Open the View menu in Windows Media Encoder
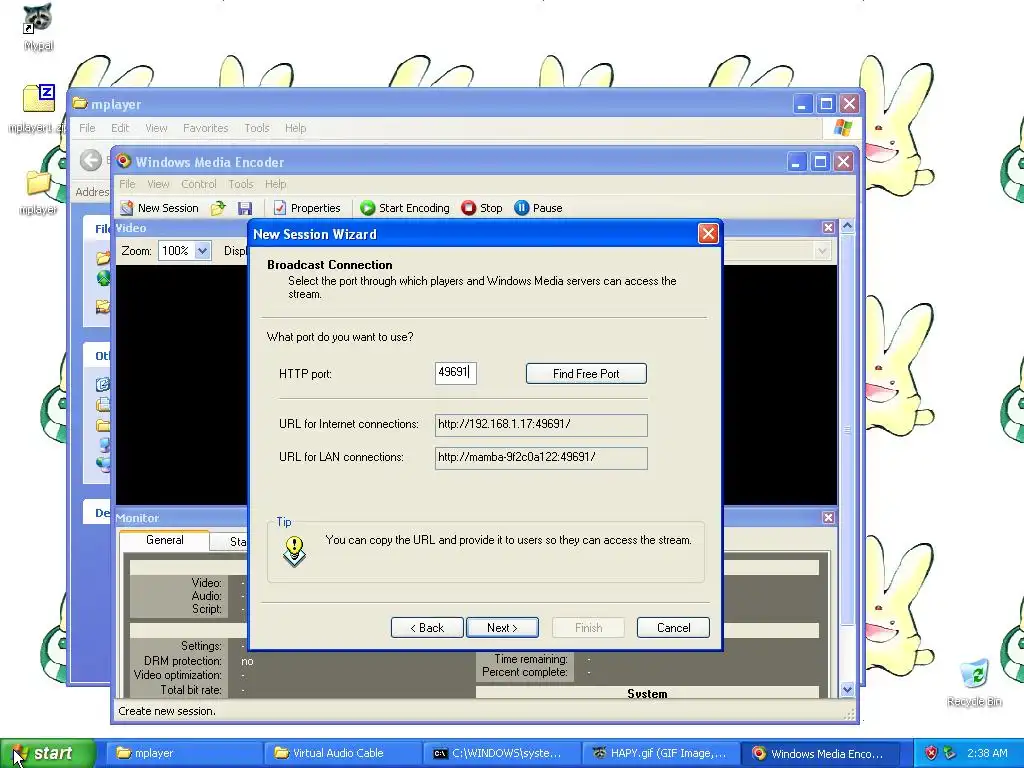 [x=158, y=184]
